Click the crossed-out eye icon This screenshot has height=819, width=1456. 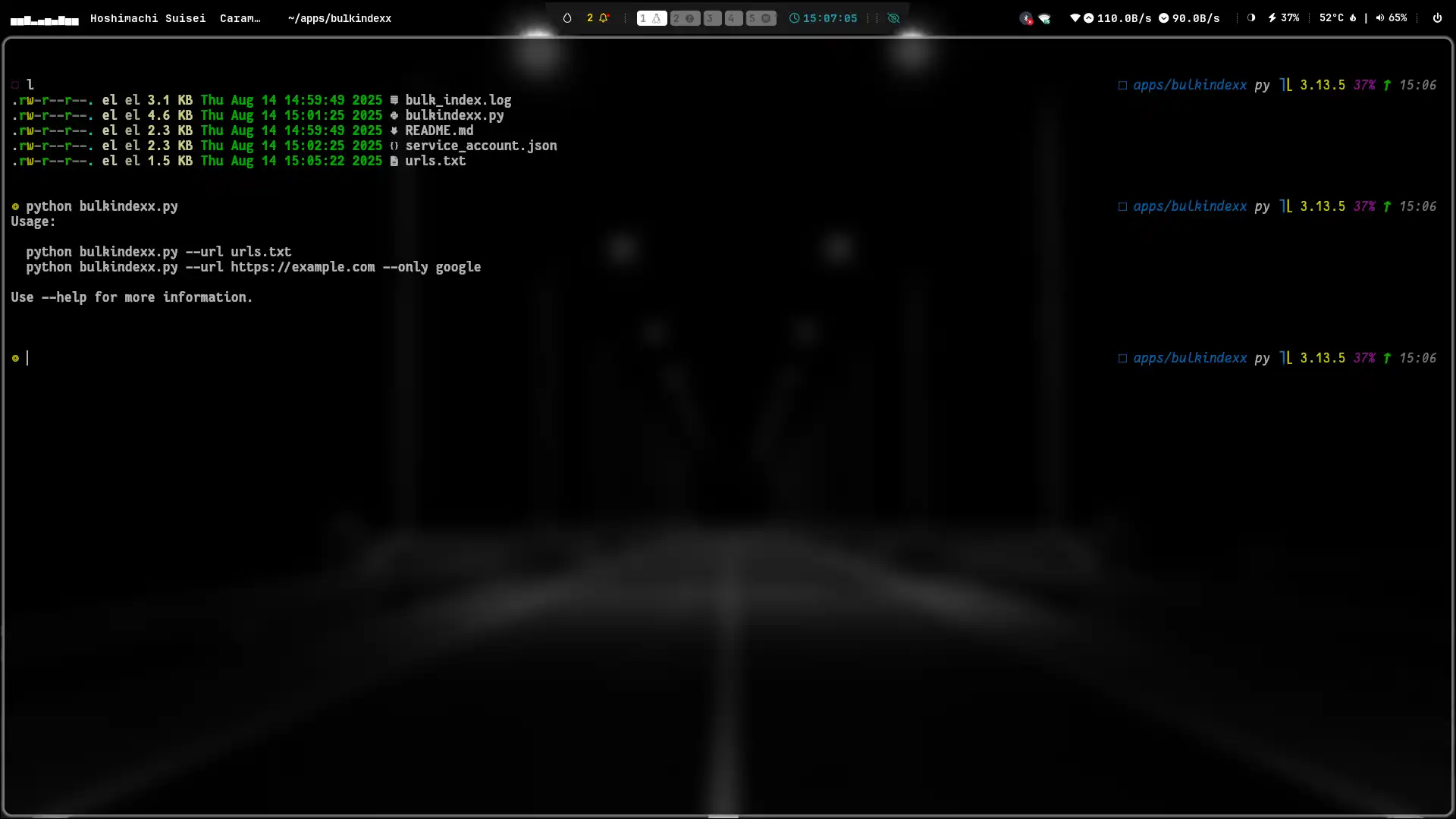coord(893,18)
